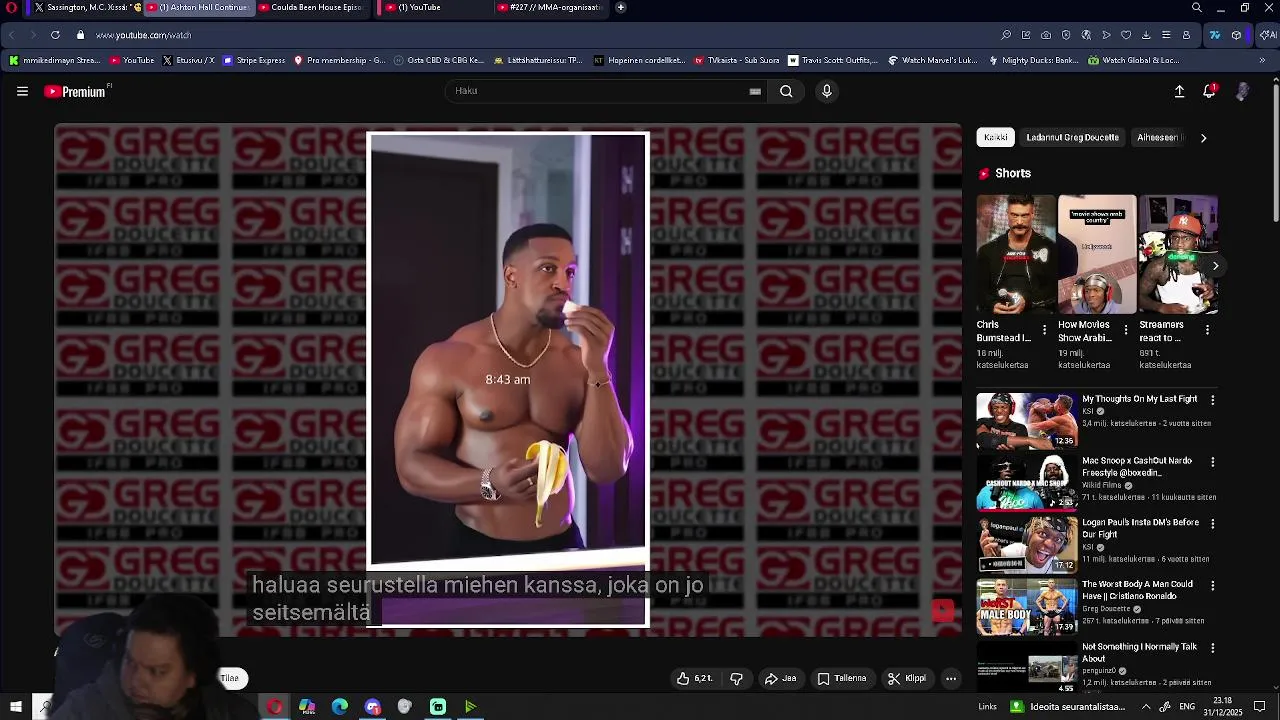Select the Kaikki filter chip
The width and height of the screenshot is (1280, 720).
[995, 137]
